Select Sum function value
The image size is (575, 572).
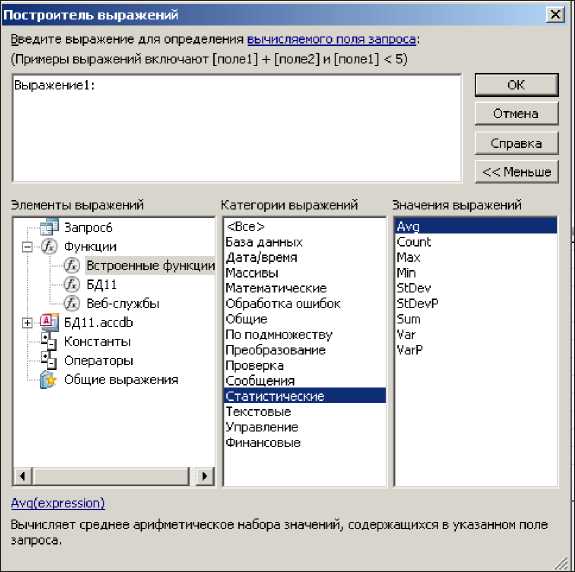click(476, 319)
